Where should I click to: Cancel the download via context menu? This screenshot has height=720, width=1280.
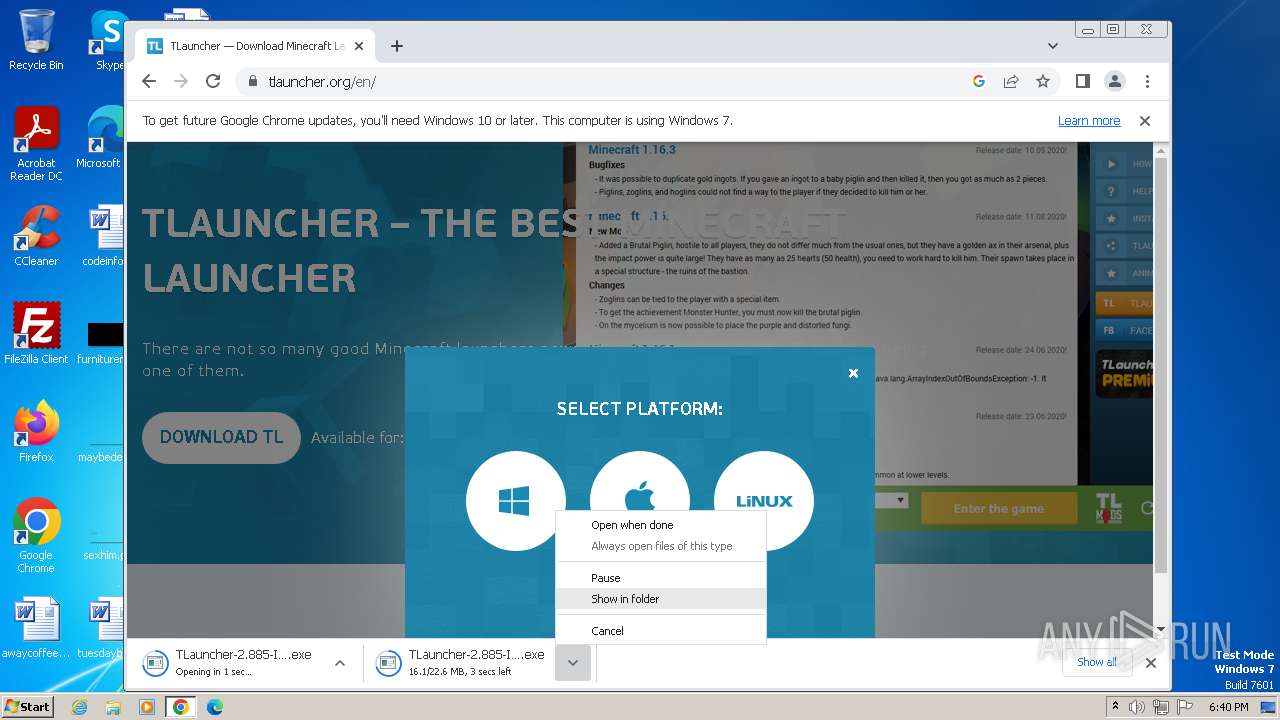click(661, 631)
